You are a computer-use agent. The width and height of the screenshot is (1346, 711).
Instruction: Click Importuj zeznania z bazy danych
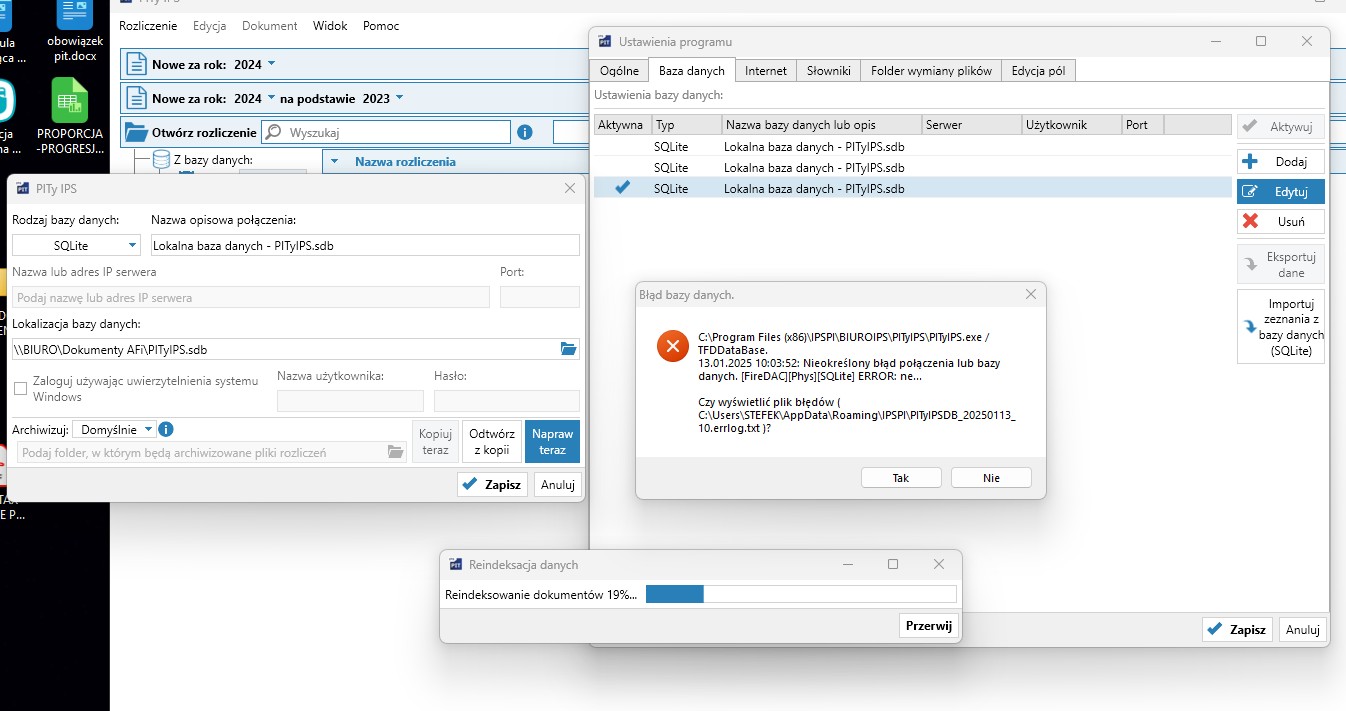[x=1280, y=327]
